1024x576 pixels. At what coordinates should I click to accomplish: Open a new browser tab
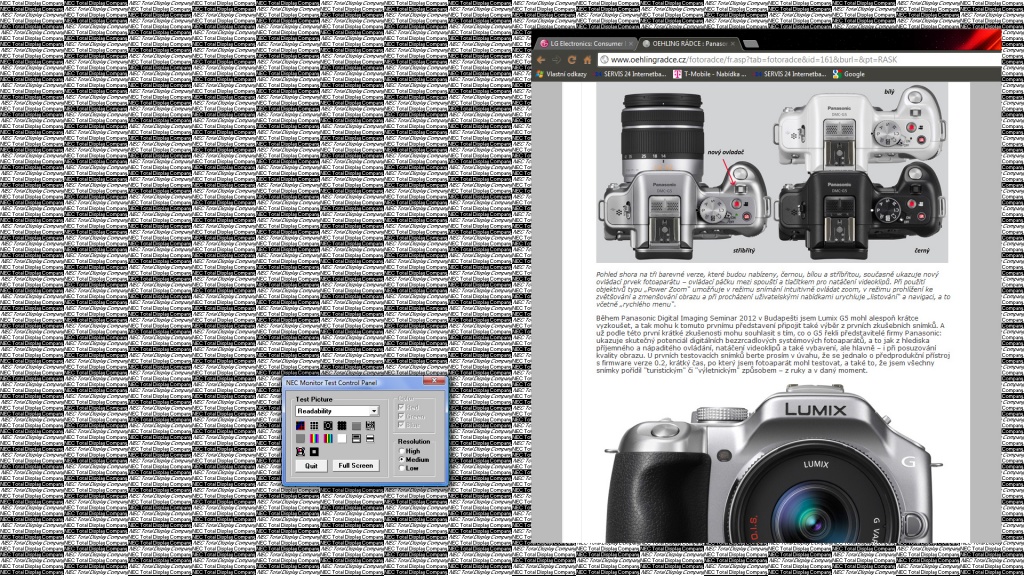tap(751, 44)
